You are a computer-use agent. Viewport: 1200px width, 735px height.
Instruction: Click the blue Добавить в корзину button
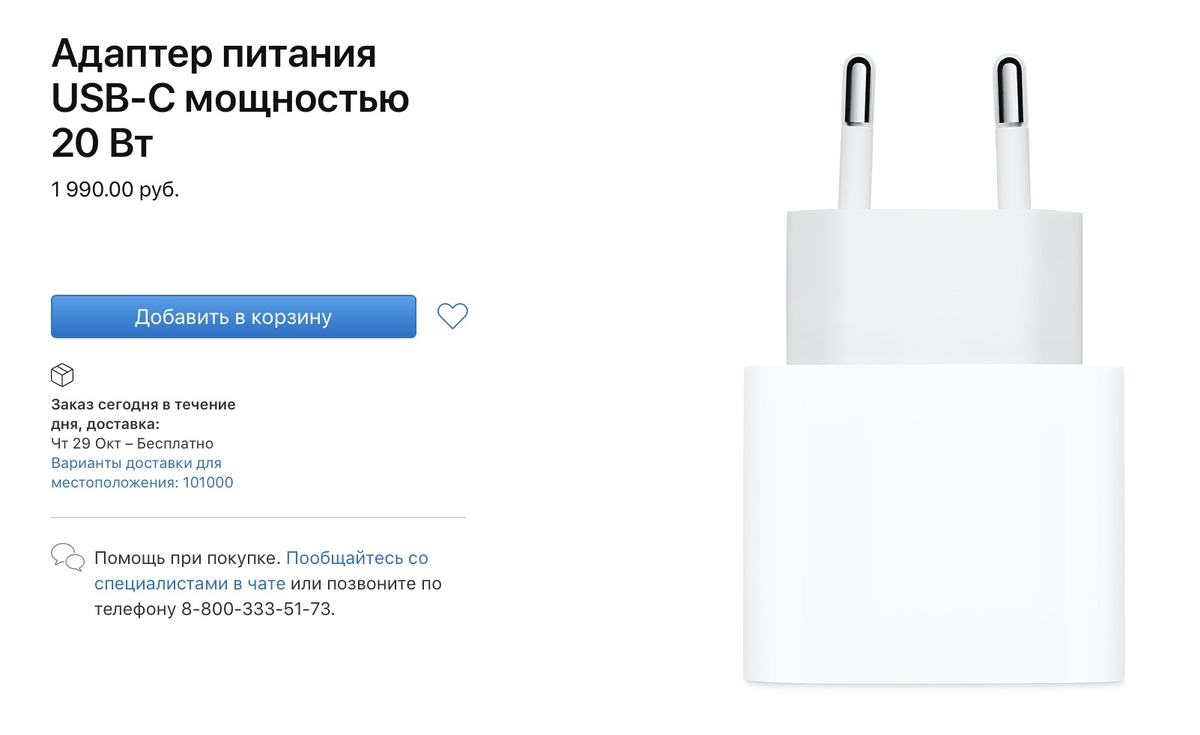pos(233,317)
